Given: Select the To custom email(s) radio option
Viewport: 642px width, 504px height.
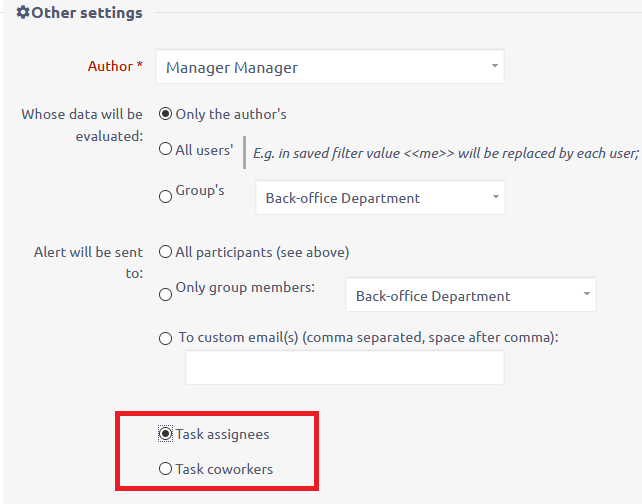Looking at the screenshot, I should click(166, 338).
